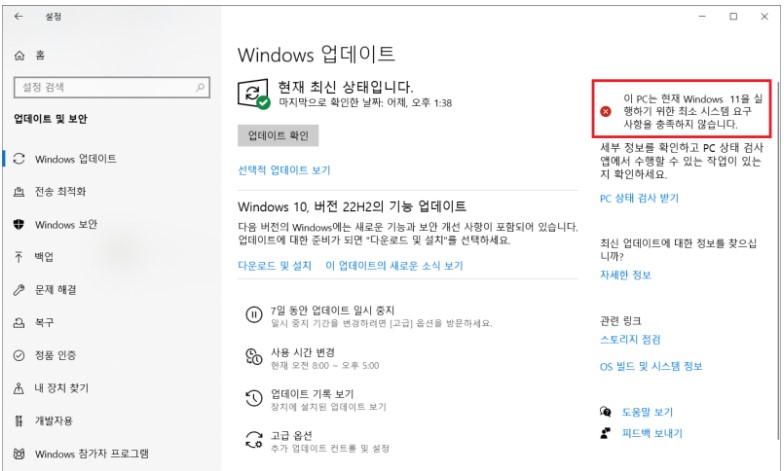Click the Windows 10, 버전 22H2의 기능 업데이트 heading
This screenshot has width=784, height=471.
click(352, 206)
